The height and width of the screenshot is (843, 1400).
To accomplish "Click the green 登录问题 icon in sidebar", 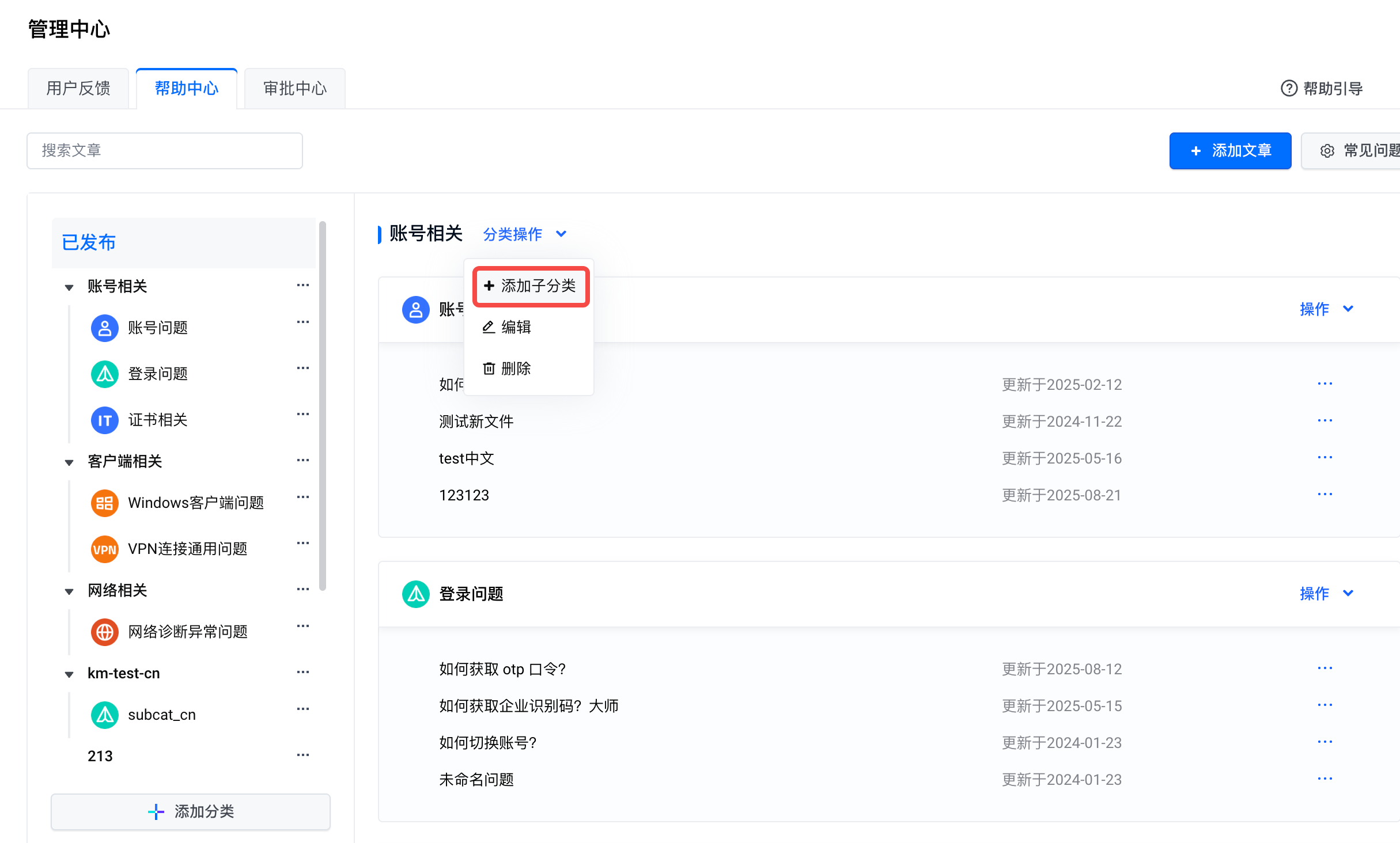I will tap(104, 374).
